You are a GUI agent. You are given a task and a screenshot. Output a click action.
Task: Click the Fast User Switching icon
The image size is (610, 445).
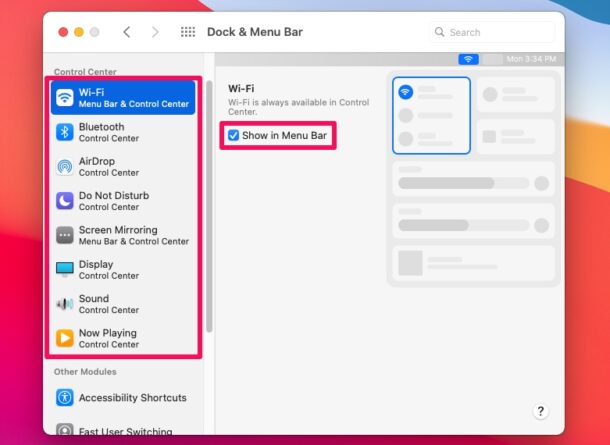(x=65, y=429)
